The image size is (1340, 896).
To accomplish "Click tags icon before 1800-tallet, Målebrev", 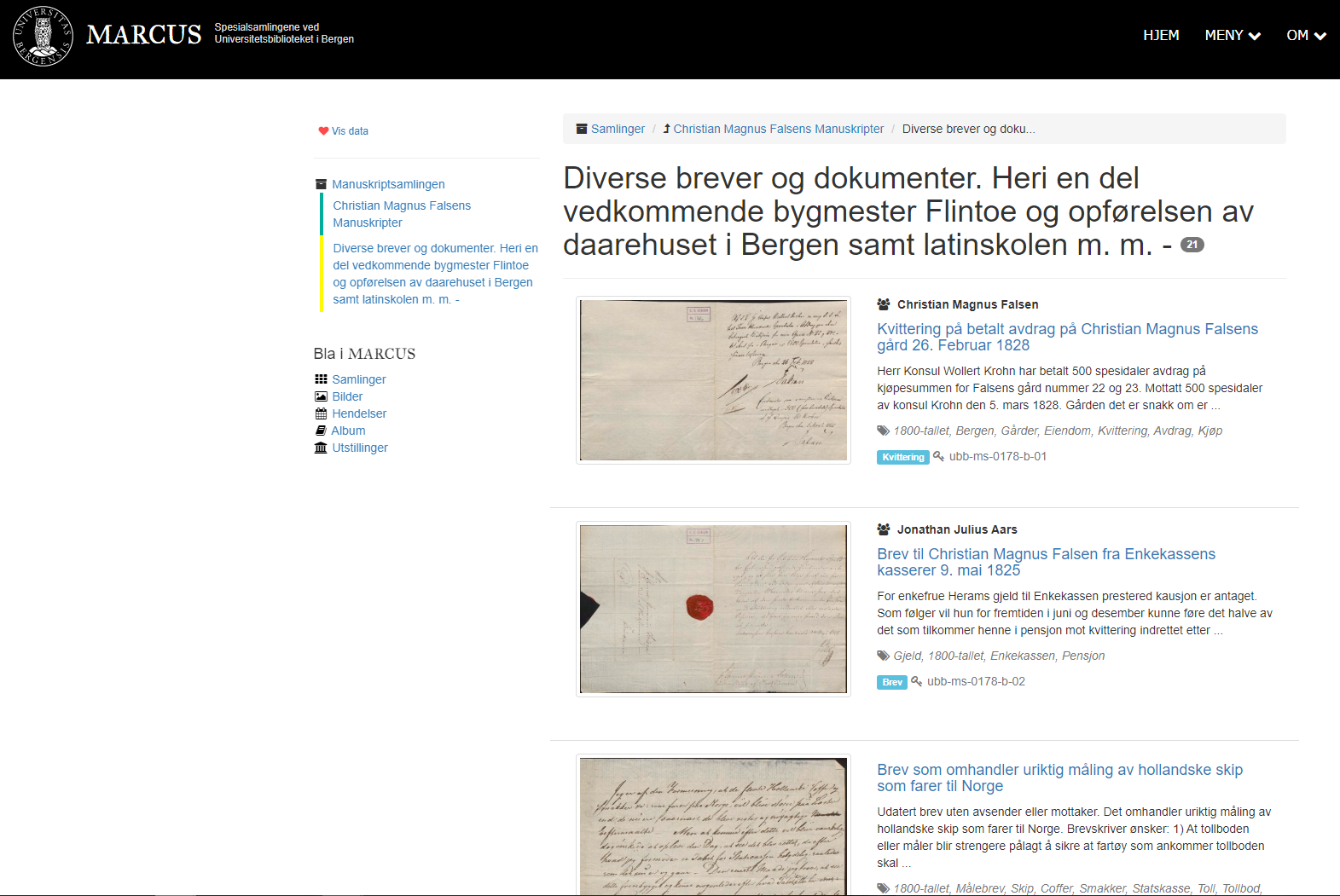I will pos(884,888).
